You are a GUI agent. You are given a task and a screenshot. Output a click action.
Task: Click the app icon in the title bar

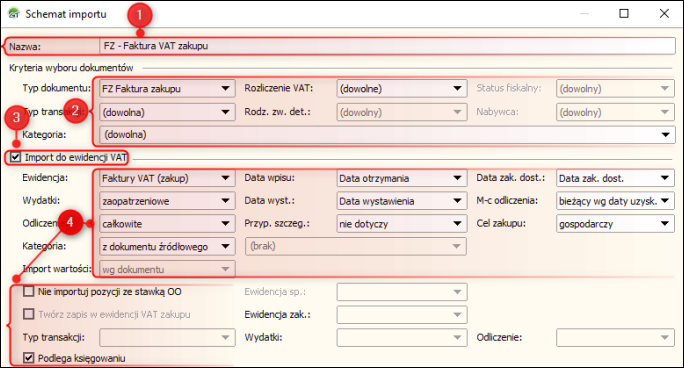pyautogui.click(x=14, y=14)
